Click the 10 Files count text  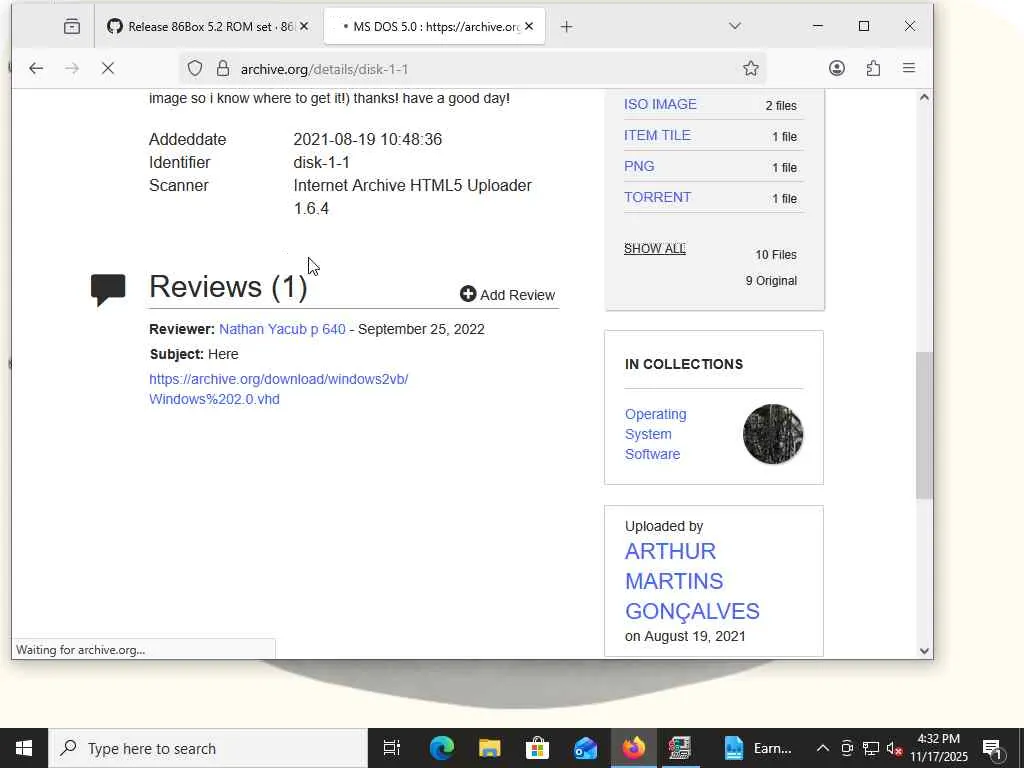pos(776,255)
